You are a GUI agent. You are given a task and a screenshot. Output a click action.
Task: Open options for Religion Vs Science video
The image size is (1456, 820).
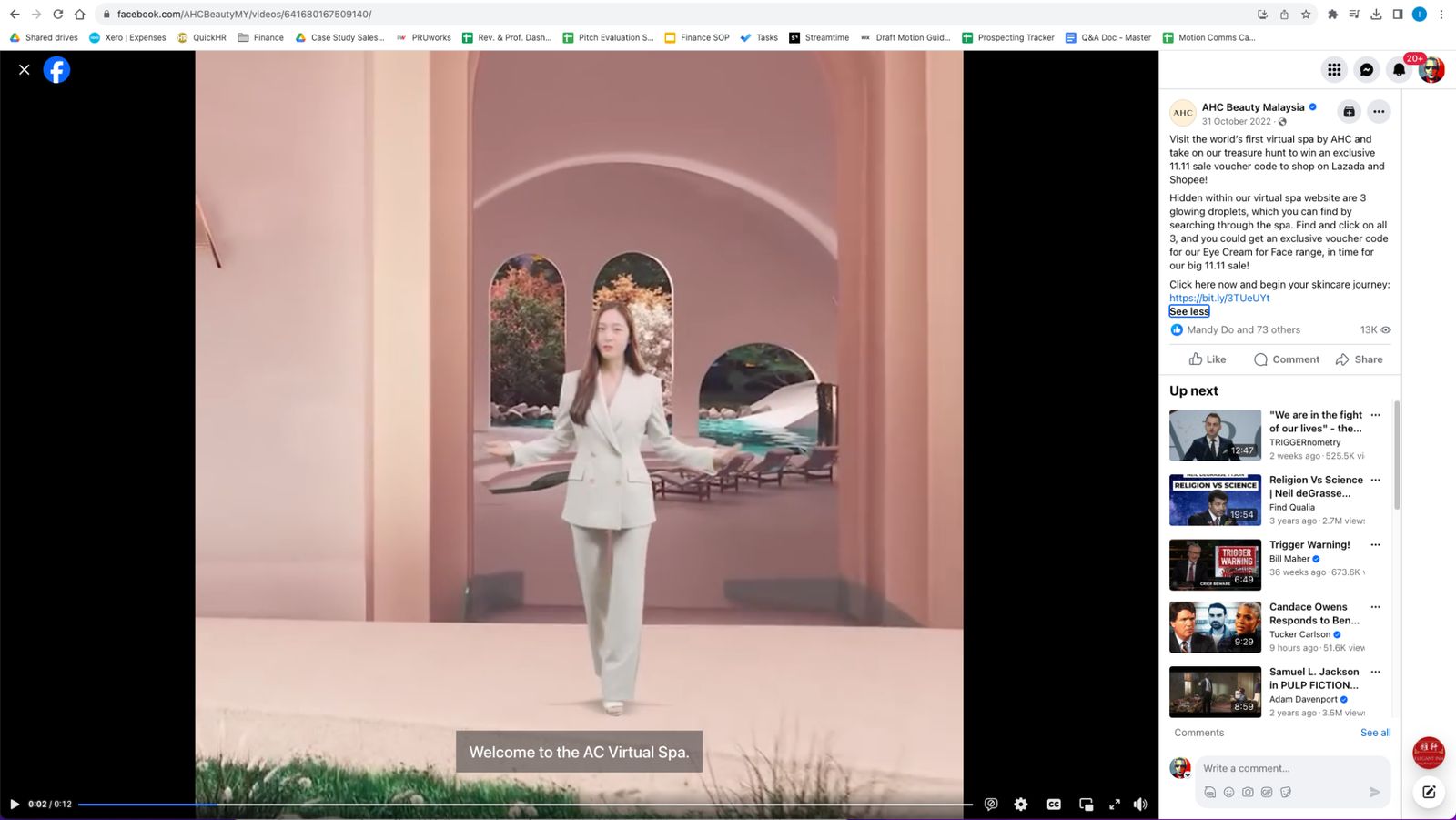1375,480
